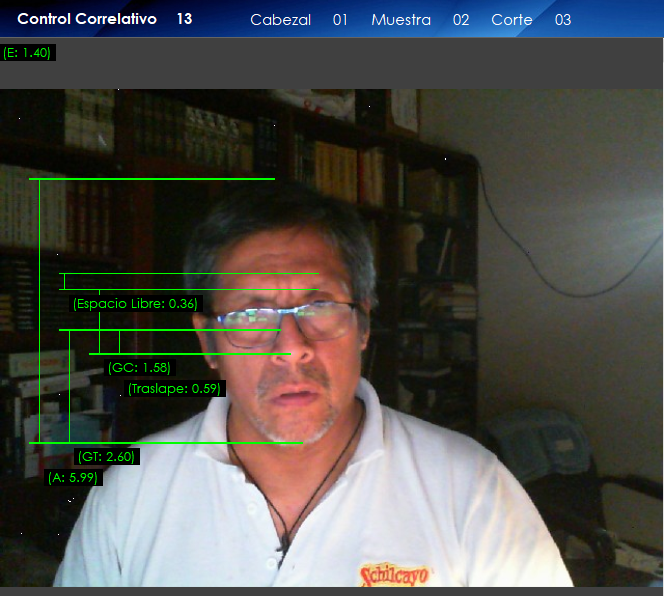Viewport: 664px width, 596px height.
Task: Click the GC: 1.58 measurement label
Action: [x=139, y=367]
